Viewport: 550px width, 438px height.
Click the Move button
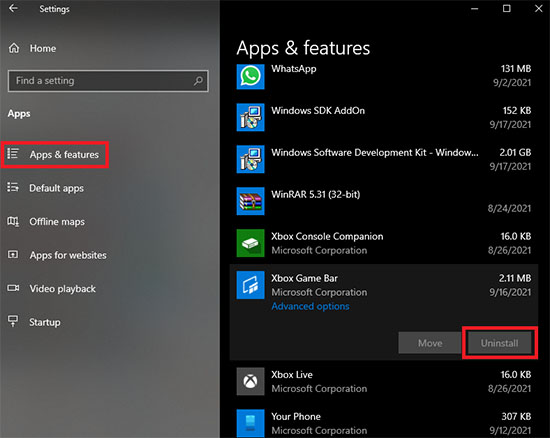point(430,343)
